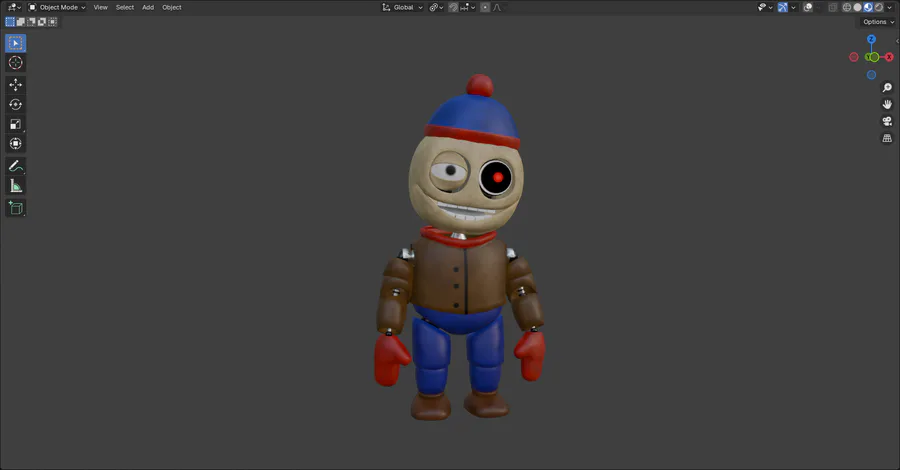The image size is (900, 470).
Task: Toggle viewport gizmos display
Action: click(782, 7)
